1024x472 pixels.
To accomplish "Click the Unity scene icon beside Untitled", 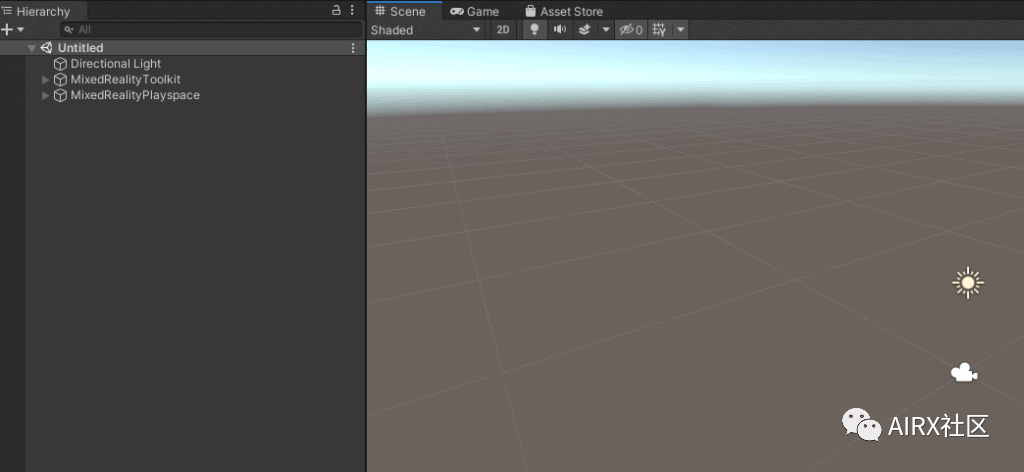I will click(x=46, y=48).
